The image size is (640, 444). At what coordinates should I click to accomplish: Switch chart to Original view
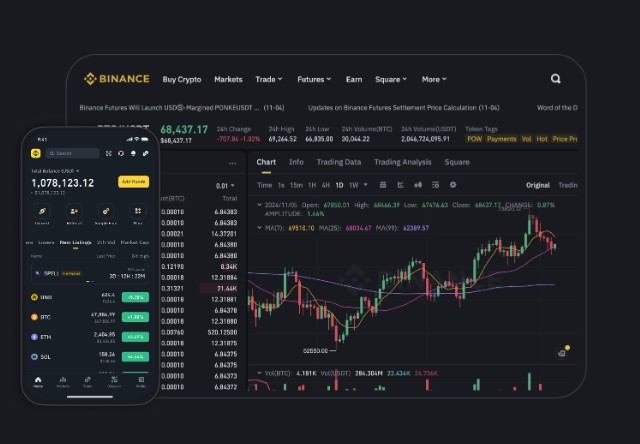(x=538, y=185)
